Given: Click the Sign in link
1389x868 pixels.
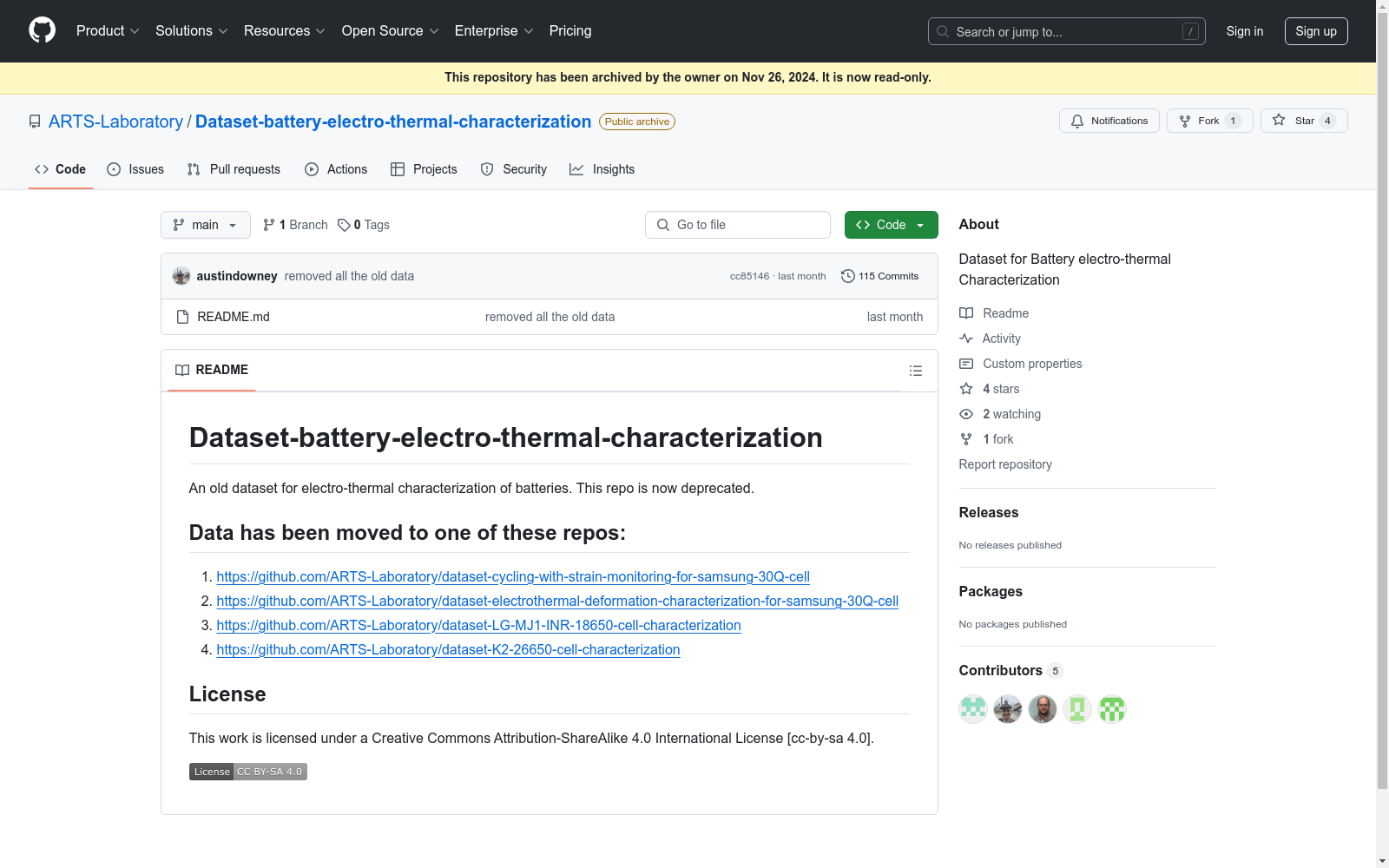Looking at the screenshot, I should pyautogui.click(x=1245, y=31).
